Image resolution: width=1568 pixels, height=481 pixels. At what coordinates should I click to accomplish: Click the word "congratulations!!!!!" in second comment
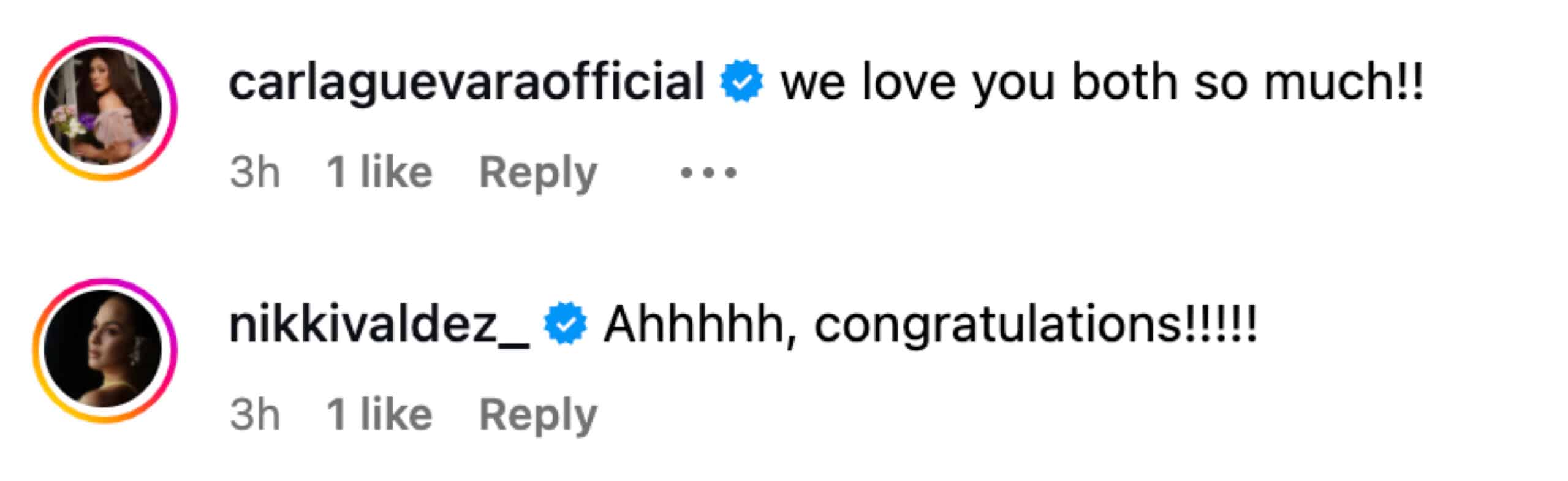[x=1036, y=324]
